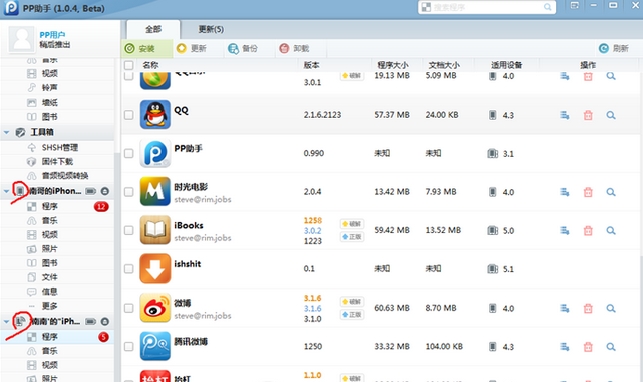Click the PP助手 app icon in list
Image resolution: width=643 pixels, height=382 pixels.
coord(155,153)
